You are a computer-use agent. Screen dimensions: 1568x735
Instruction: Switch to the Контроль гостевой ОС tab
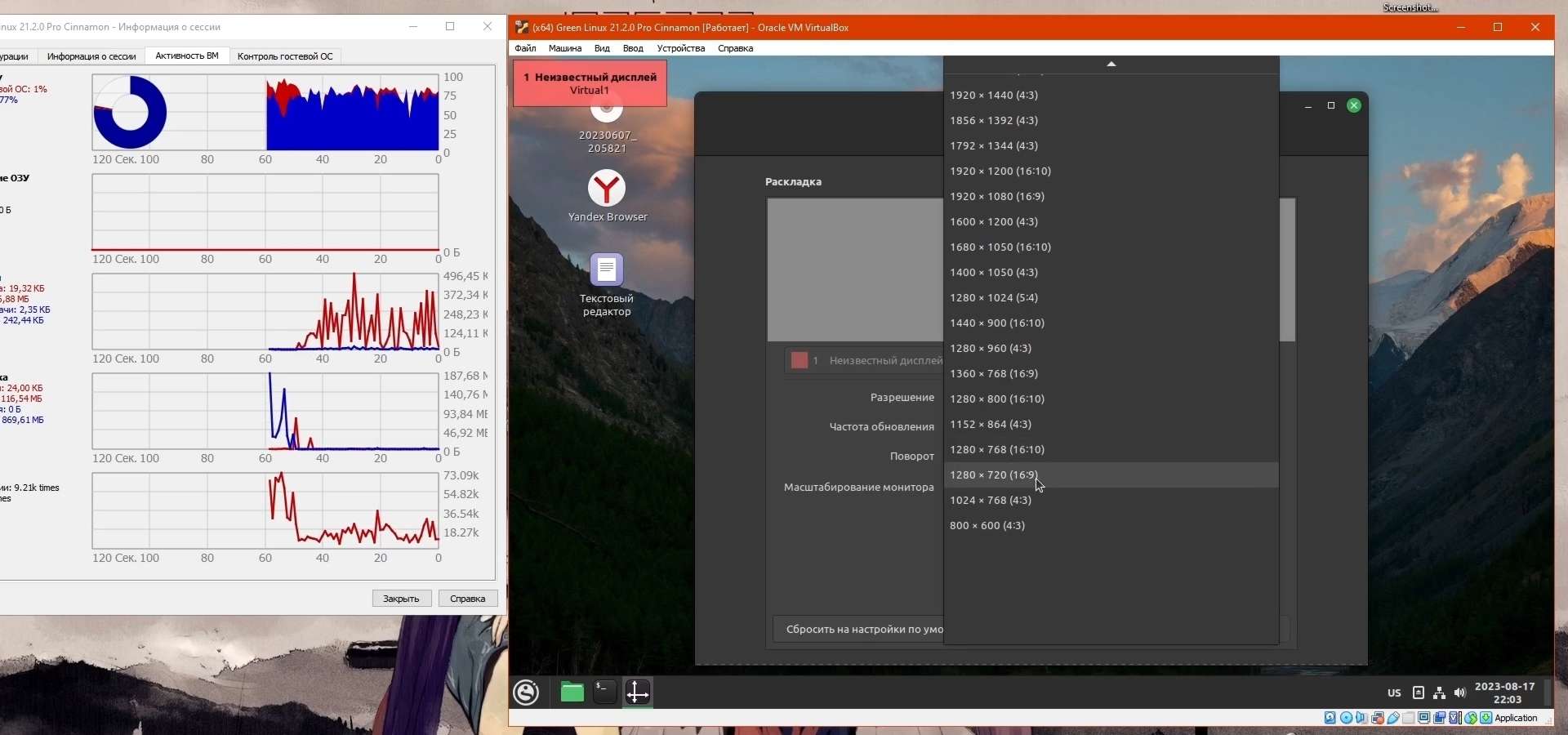[x=285, y=56]
